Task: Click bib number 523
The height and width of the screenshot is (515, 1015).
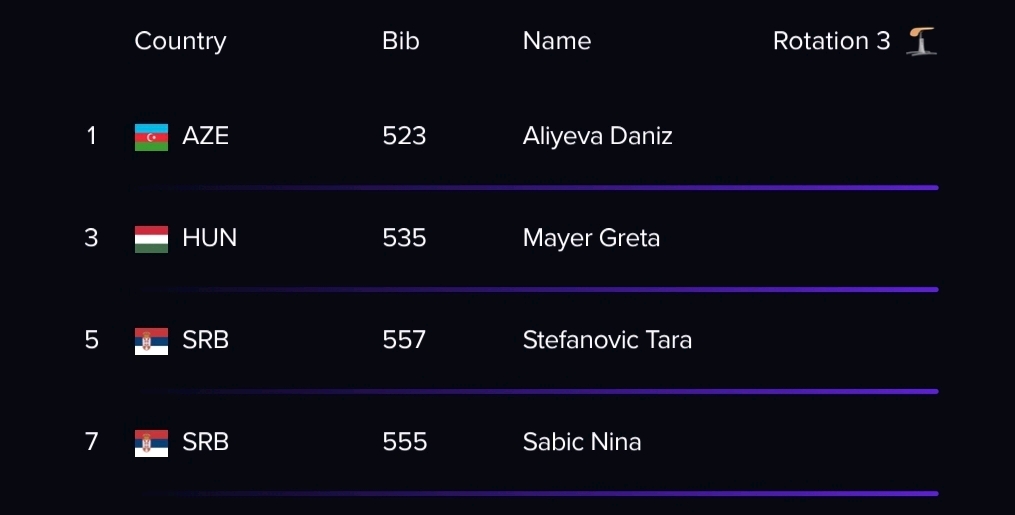Action: (x=405, y=137)
